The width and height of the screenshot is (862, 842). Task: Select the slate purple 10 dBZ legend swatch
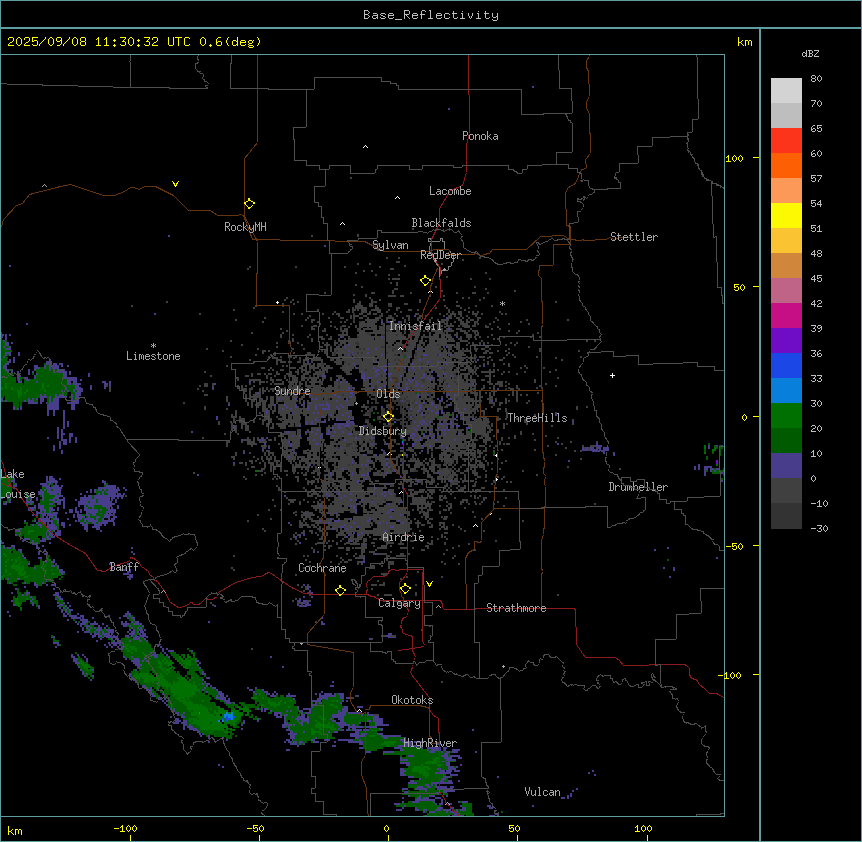click(x=786, y=466)
